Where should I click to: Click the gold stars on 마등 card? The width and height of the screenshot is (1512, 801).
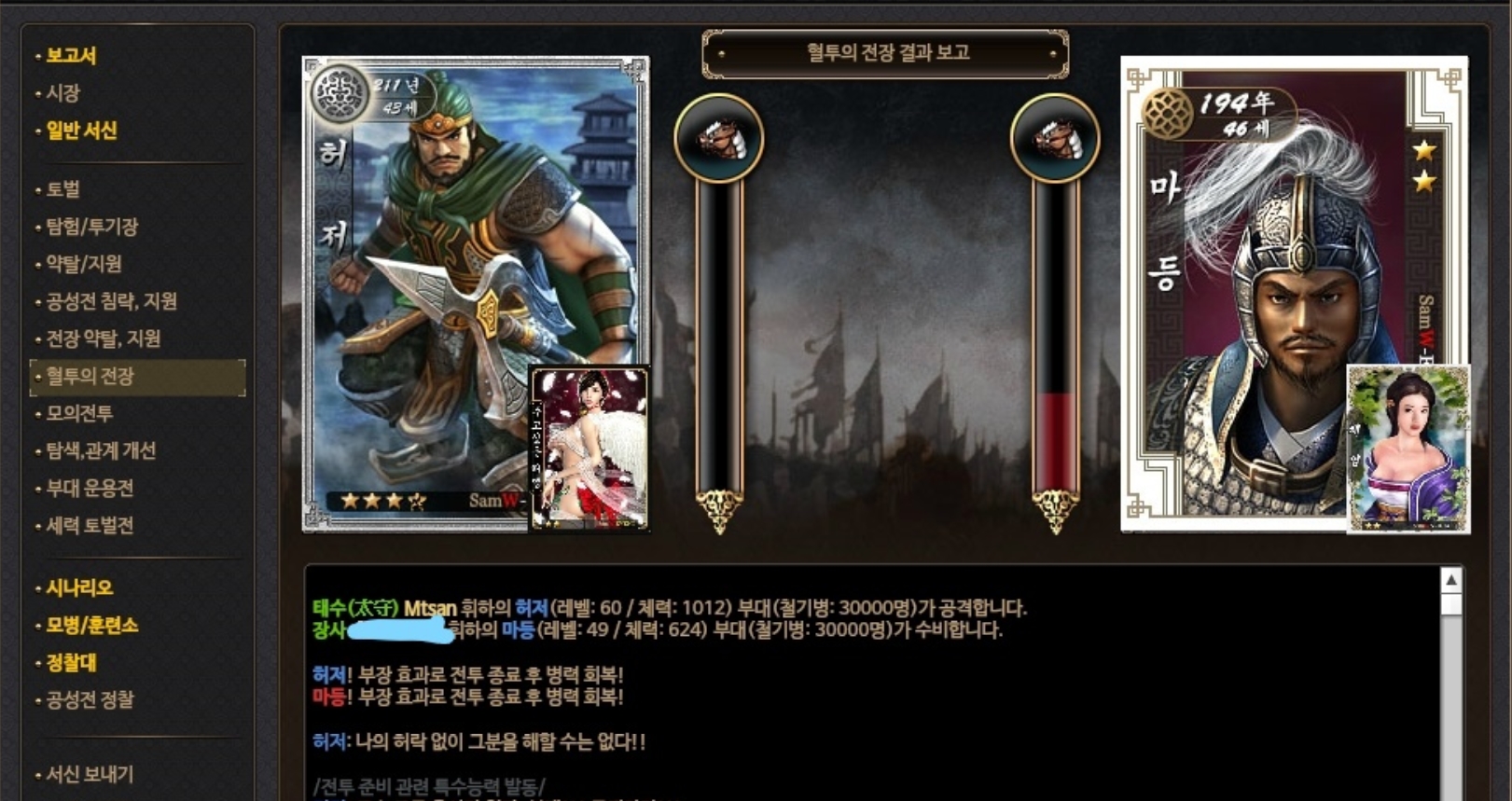point(1423,164)
